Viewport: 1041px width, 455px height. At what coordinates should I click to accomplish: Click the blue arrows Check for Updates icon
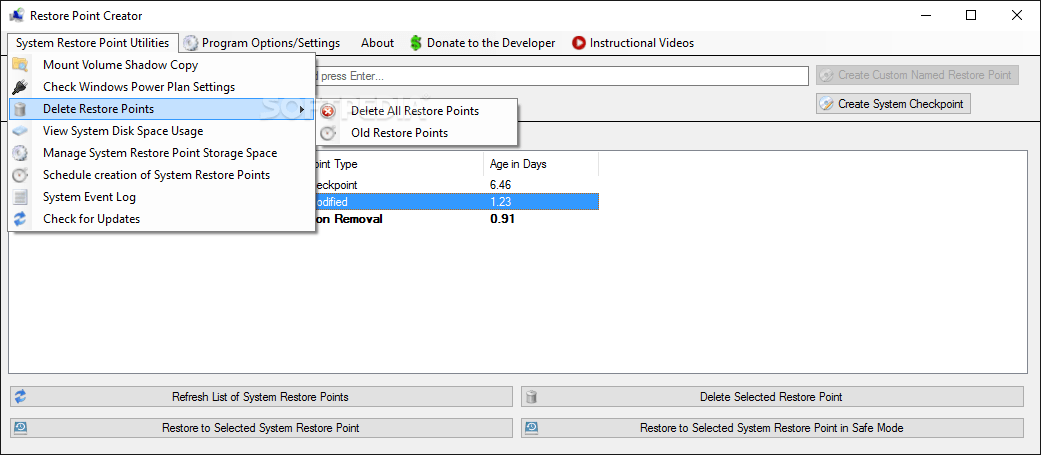click(x=20, y=219)
